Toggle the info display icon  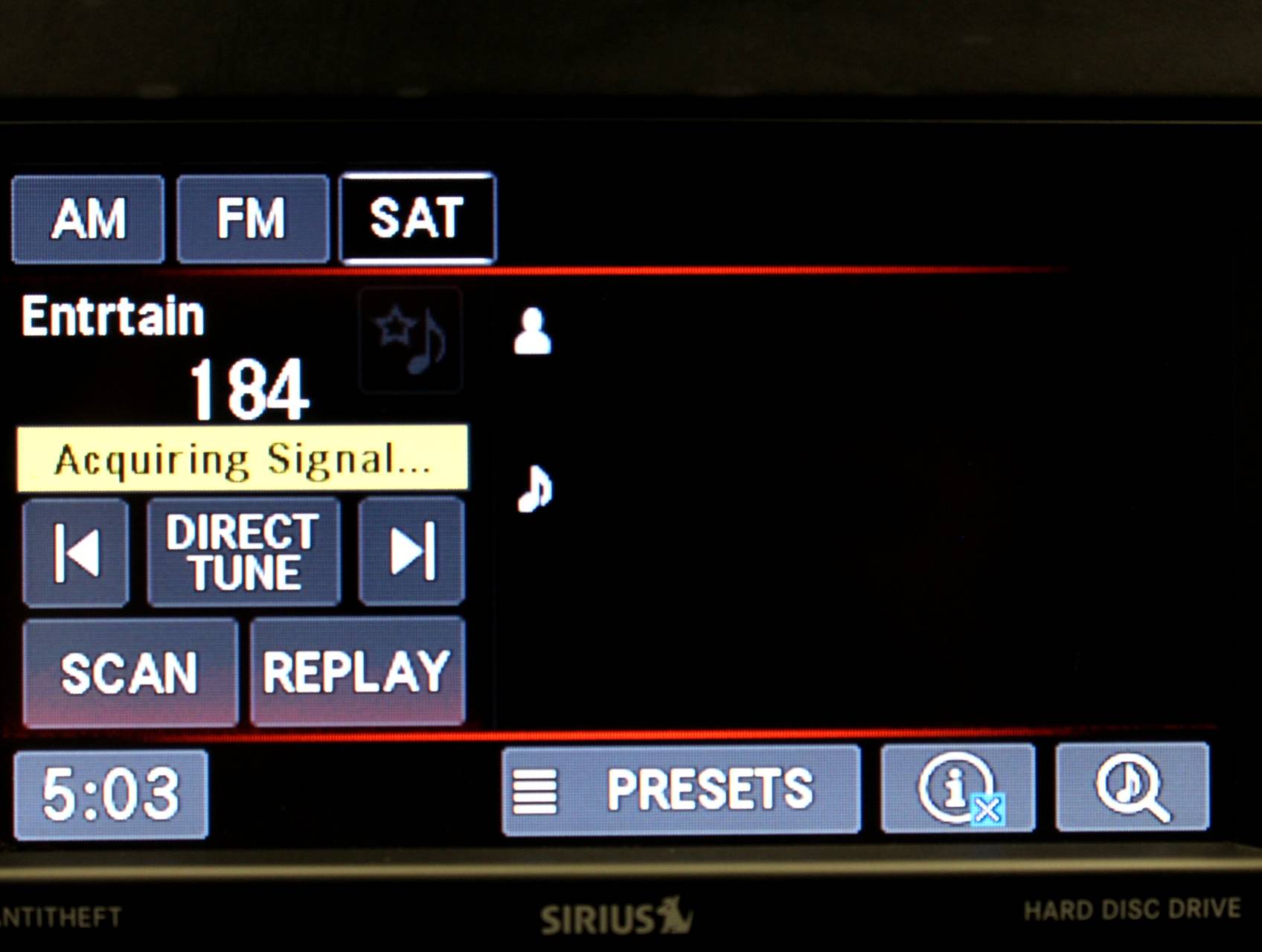[x=958, y=788]
